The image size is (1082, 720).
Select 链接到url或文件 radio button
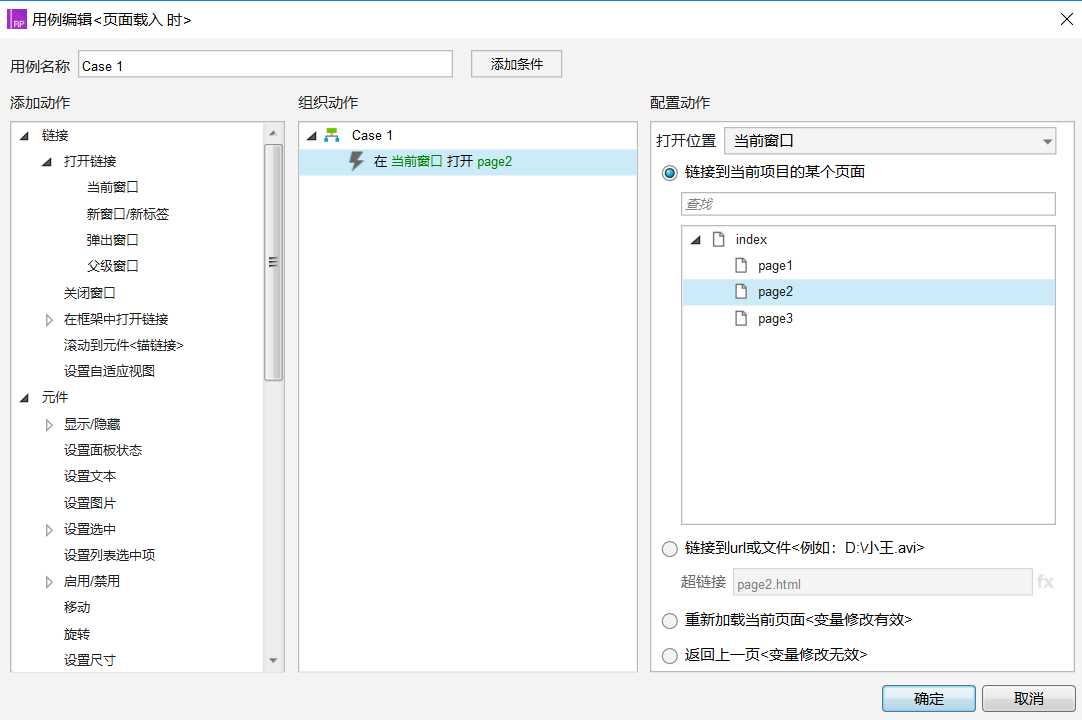(669, 549)
